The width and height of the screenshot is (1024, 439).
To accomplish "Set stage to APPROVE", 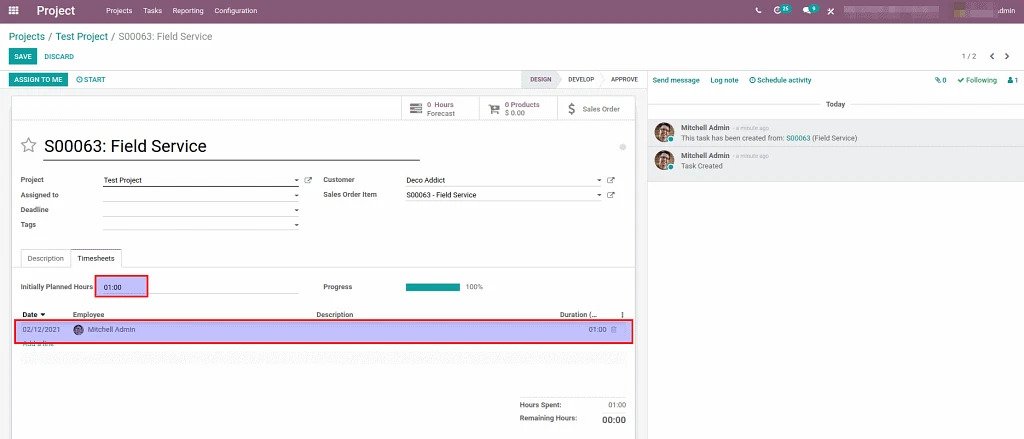I will pos(624,80).
